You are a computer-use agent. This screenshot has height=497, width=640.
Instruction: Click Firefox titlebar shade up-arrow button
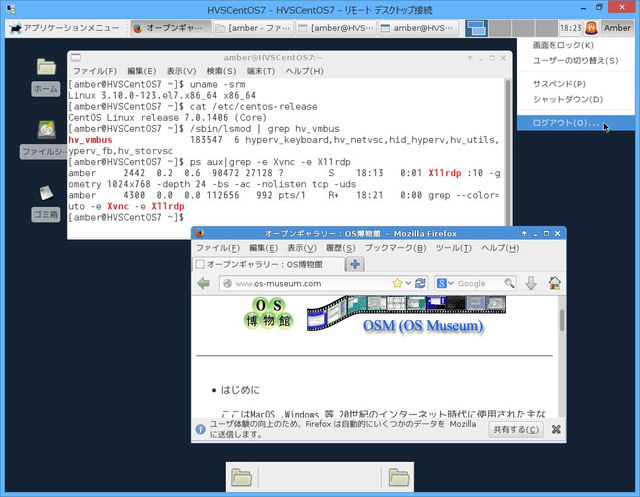click(x=524, y=233)
